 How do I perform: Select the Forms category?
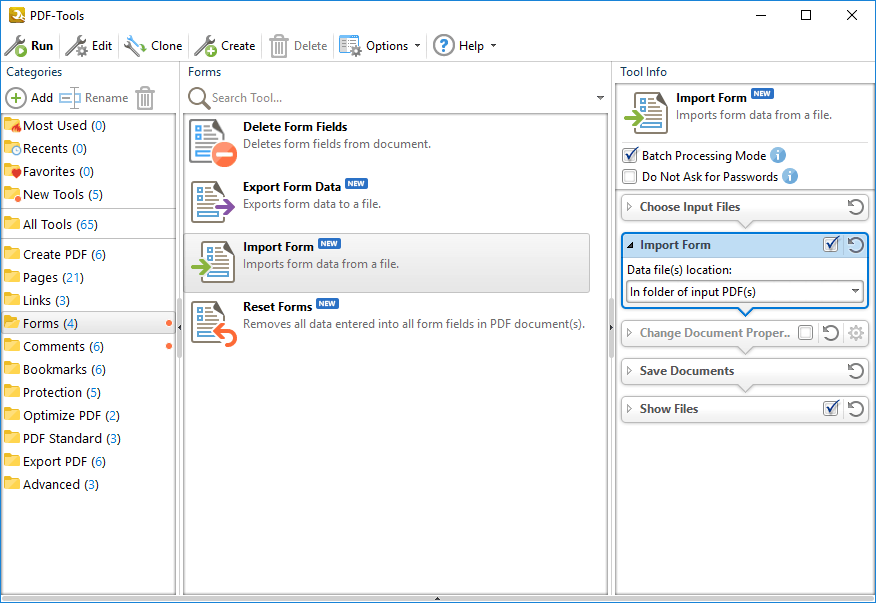pyautogui.click(x=88, y=323)
